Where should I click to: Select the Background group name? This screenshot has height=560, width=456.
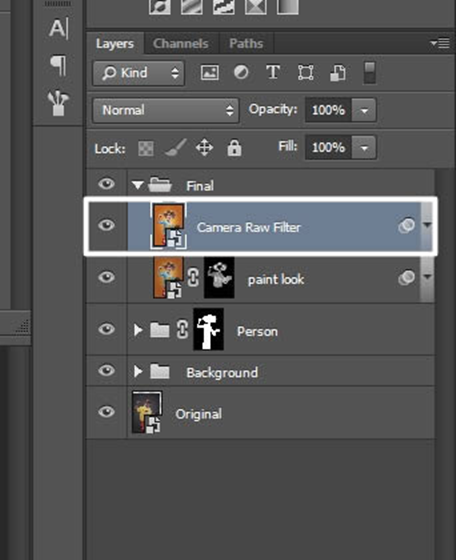pos(222,373)
